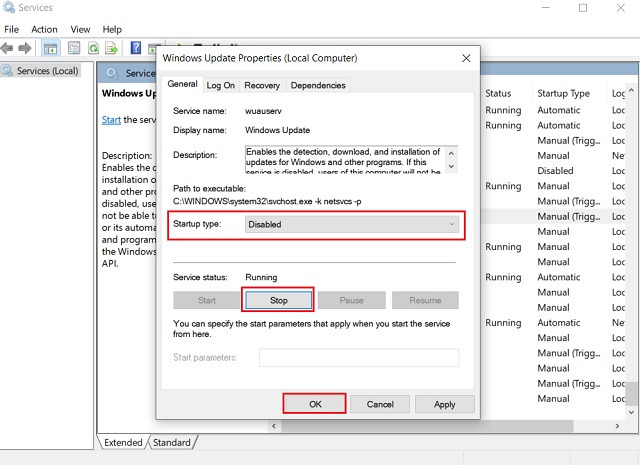Click the Back arrow in the Services toolbar

[x=7, y=48]
